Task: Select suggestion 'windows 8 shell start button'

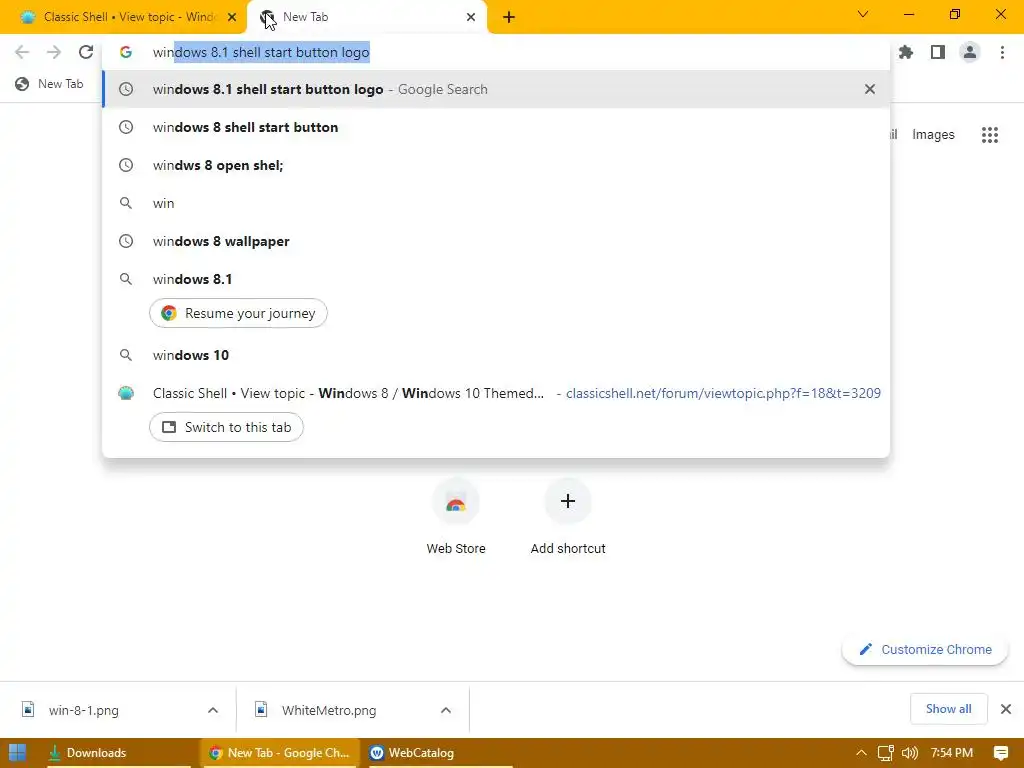Action: [496, 127]
